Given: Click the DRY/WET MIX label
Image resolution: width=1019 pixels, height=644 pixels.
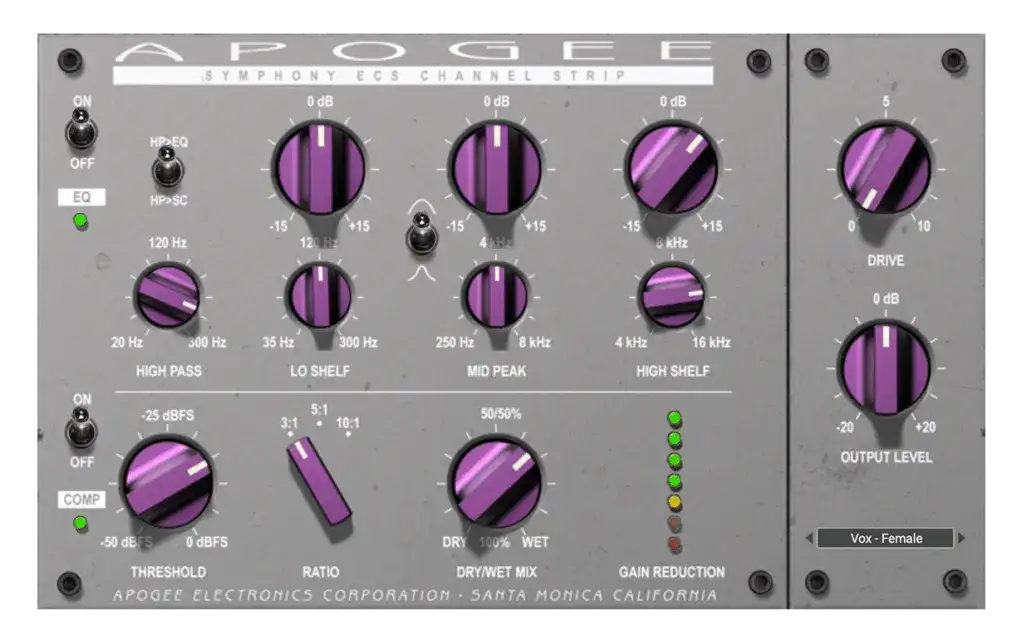Looking at the screenshot, I should (x=497, y=572).
